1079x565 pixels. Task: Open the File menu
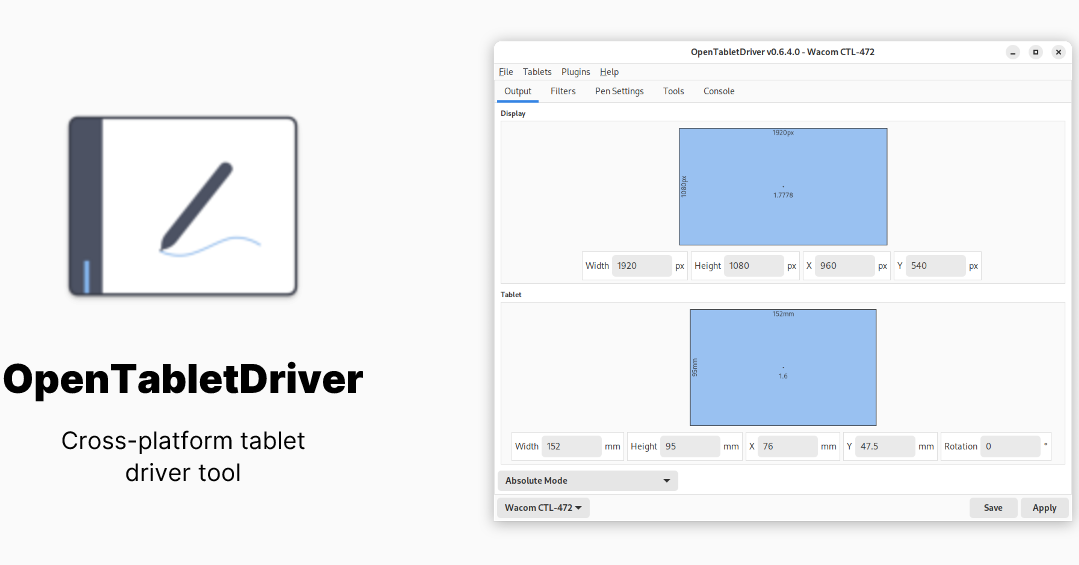click(506, 72)
